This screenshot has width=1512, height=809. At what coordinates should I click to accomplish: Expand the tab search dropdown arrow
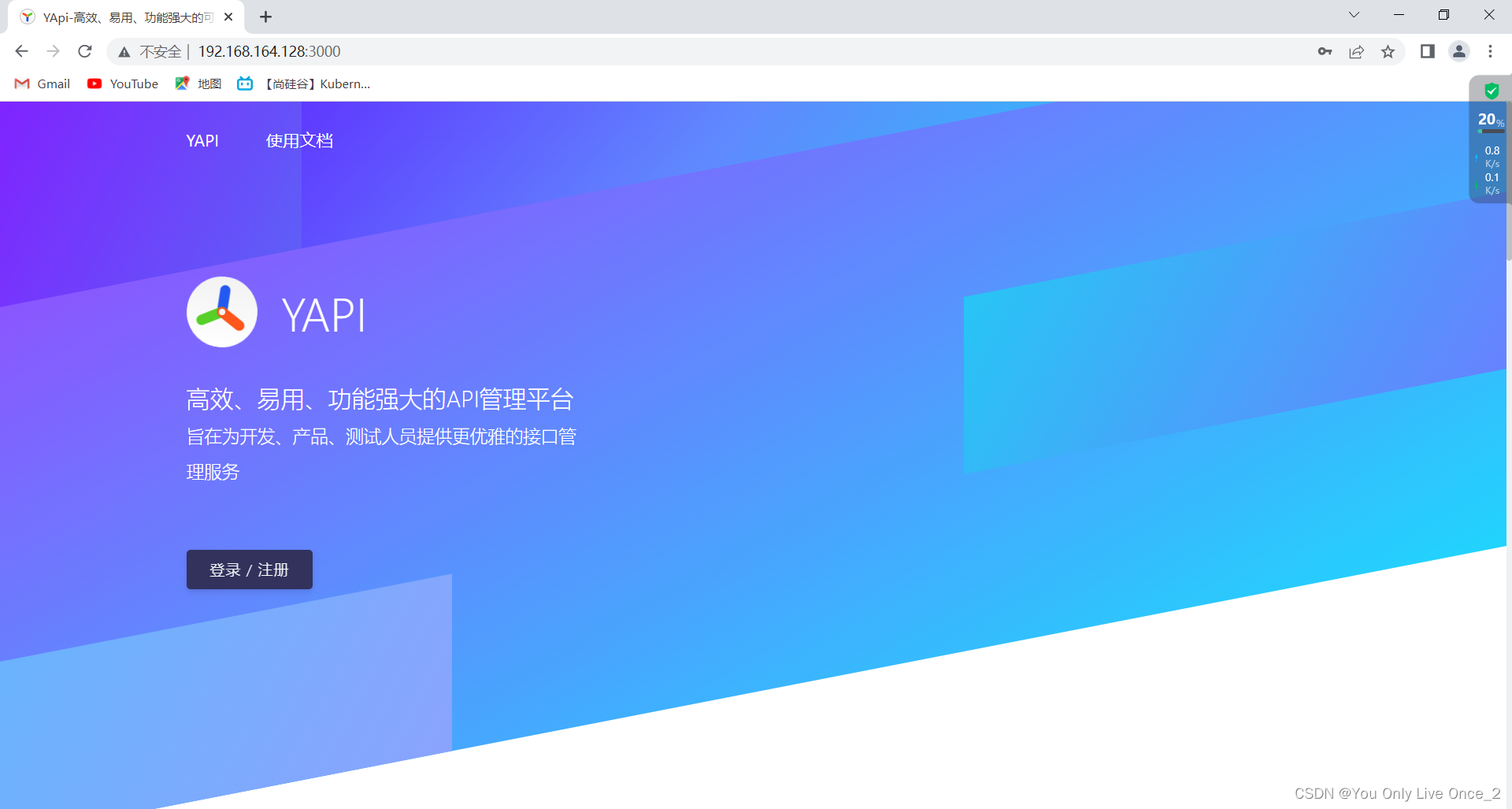[1354, 15]
